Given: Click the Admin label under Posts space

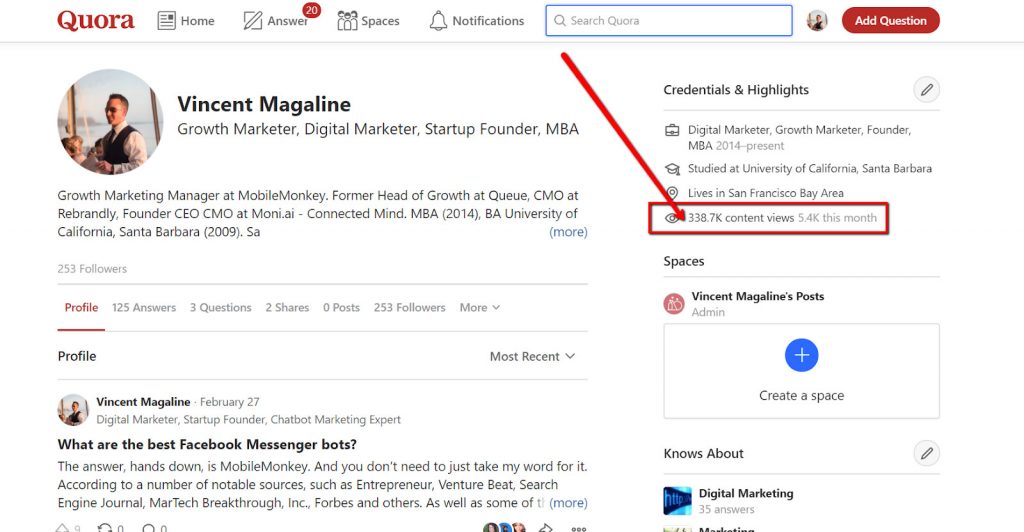Looking at the screenshot, I should tap(708, 312).
